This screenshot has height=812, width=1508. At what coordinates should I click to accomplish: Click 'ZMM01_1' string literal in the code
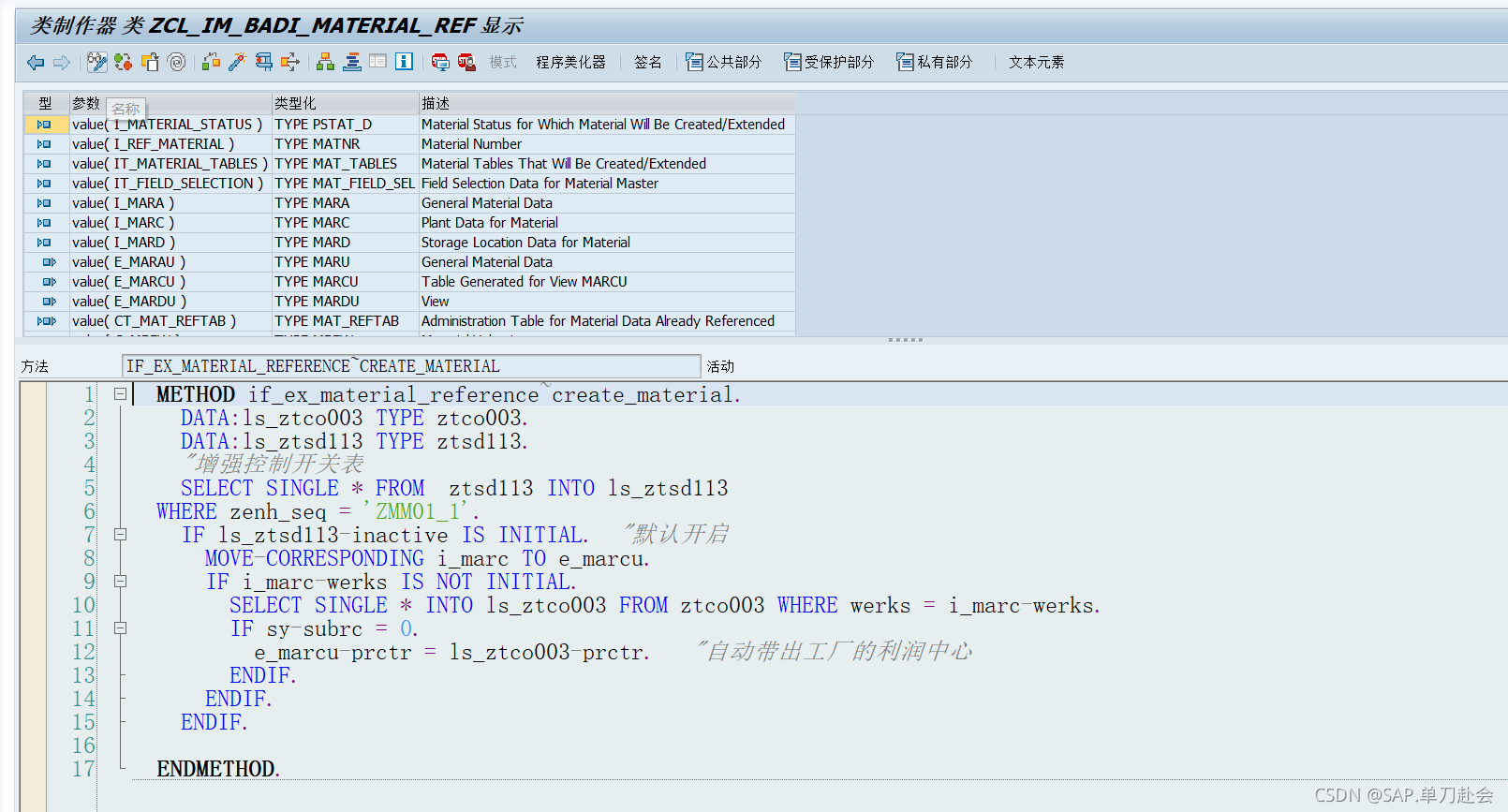(418, 511)
